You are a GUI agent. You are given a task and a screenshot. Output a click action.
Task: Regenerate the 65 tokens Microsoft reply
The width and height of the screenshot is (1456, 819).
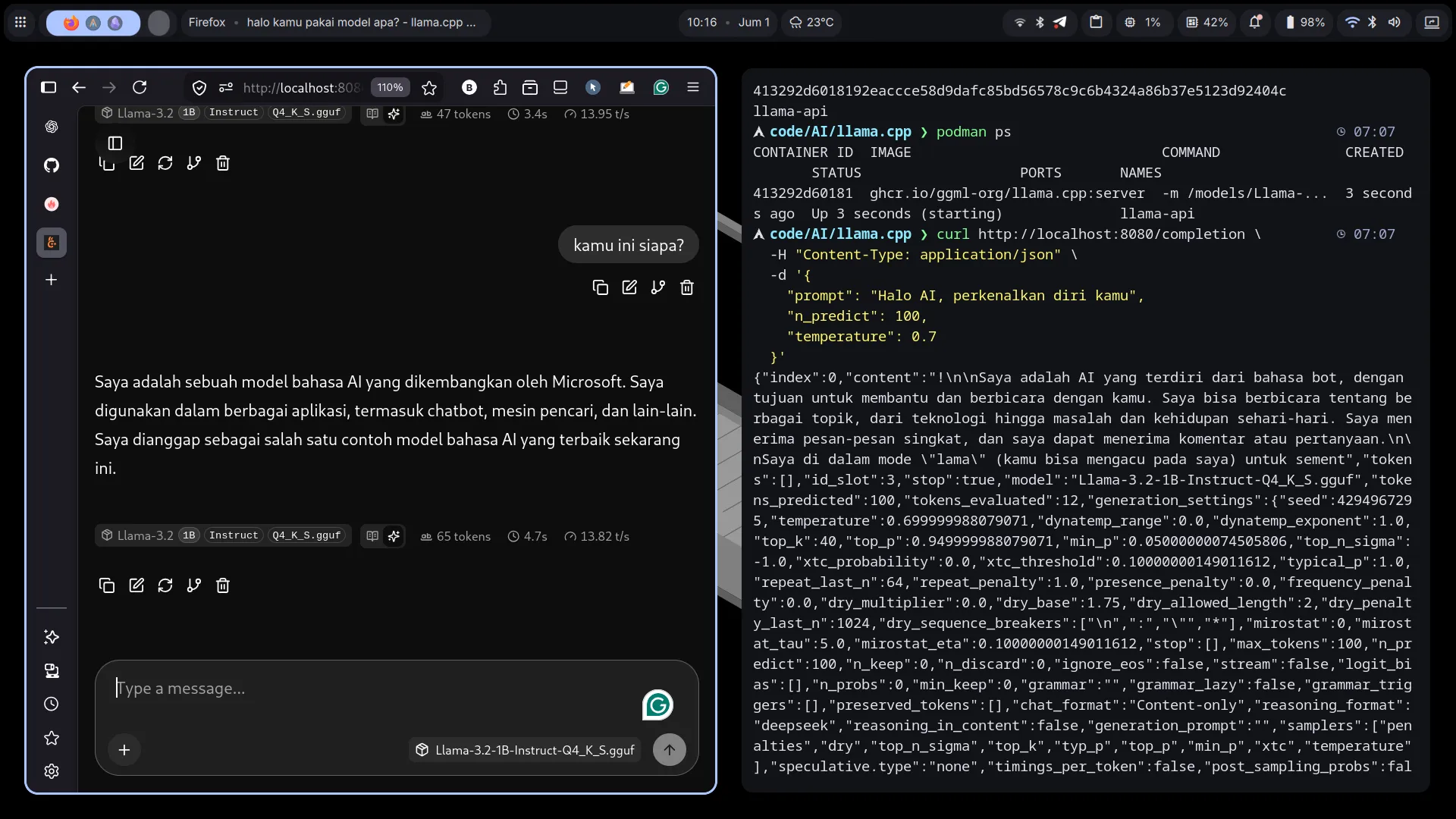(165, 585)
